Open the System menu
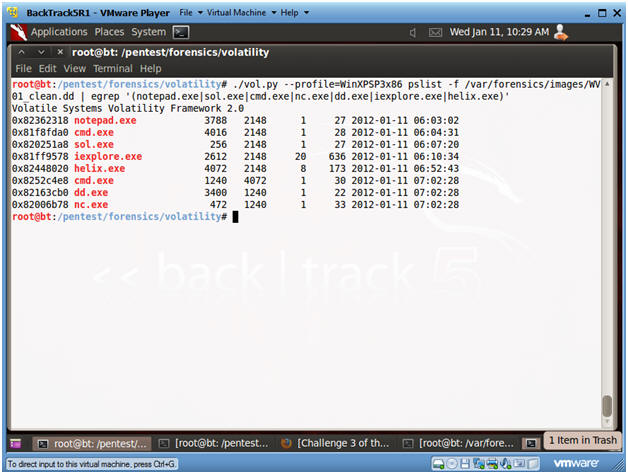Screen dimensions: 628x474 (148, 32)
